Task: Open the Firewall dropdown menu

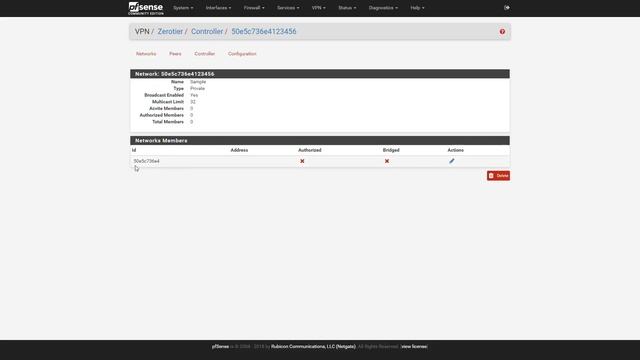Action: pos(254,8)
